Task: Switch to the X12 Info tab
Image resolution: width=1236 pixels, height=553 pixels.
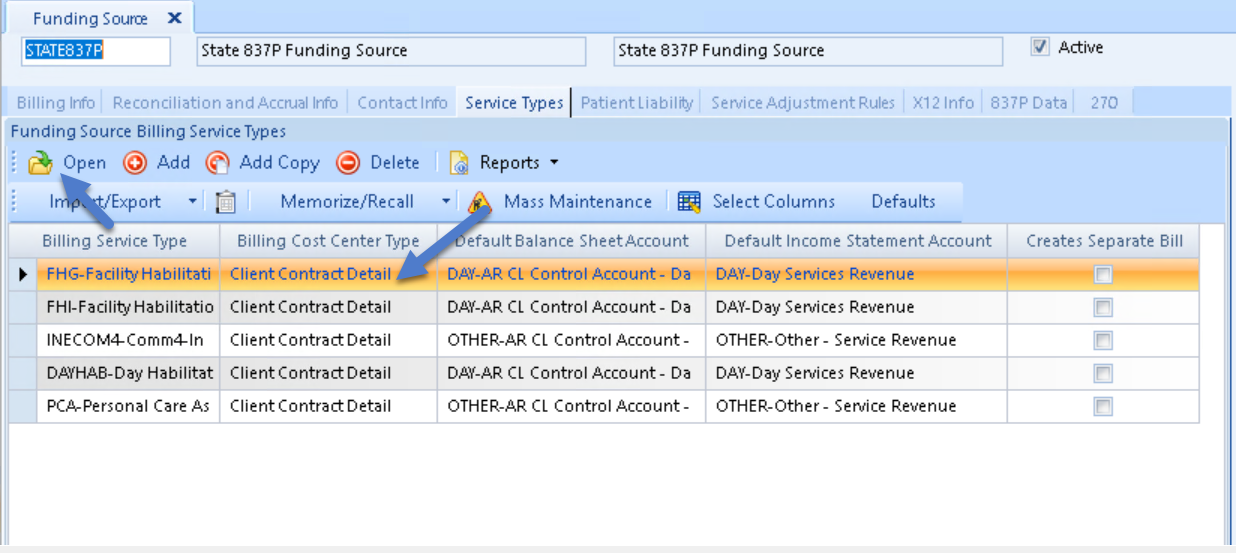Action: pyautogui.click(x=942, y=103)
